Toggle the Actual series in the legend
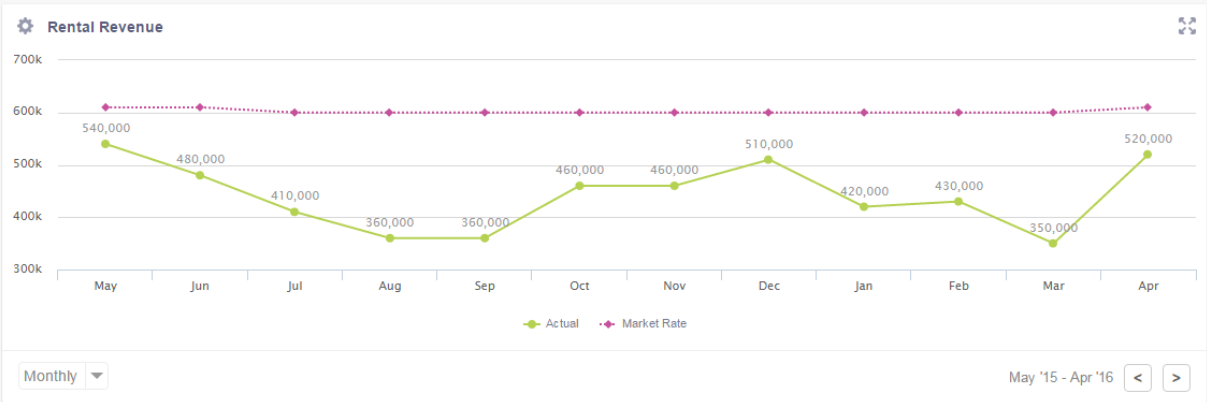 pos(552,324)
